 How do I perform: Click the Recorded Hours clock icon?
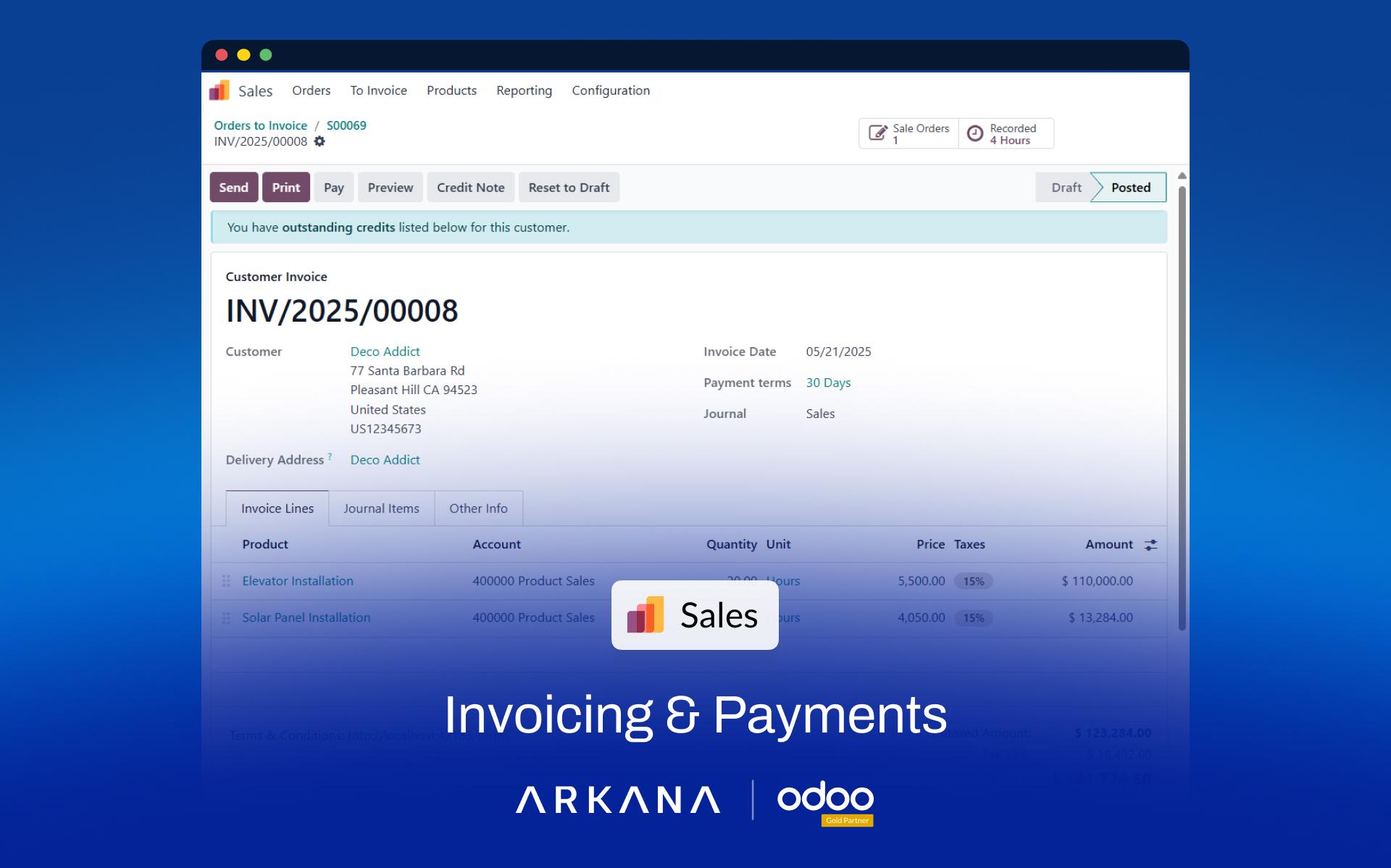(975, 133)
